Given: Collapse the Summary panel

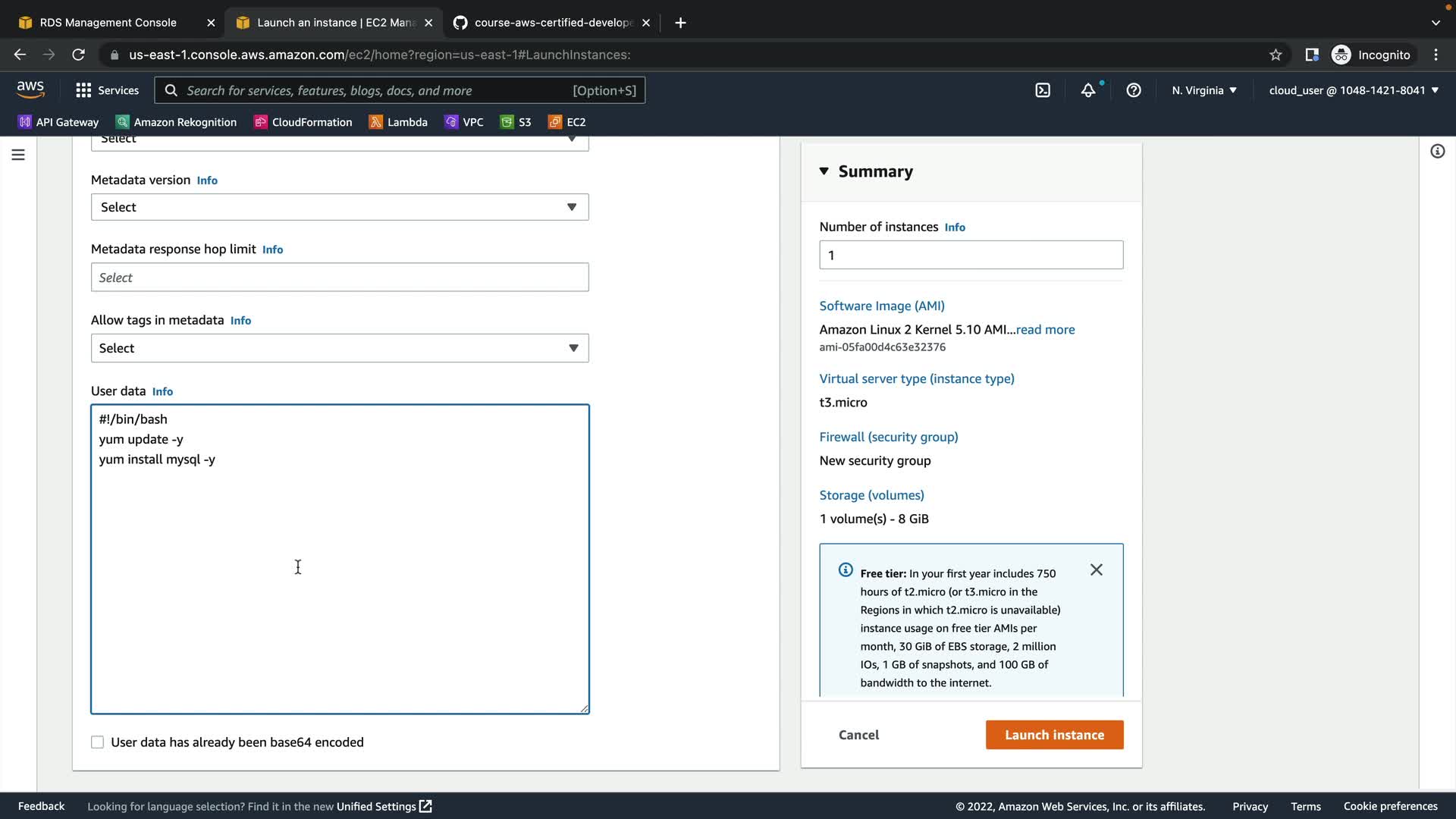Looking at the screenshot, I should click(x=824, y=171).
